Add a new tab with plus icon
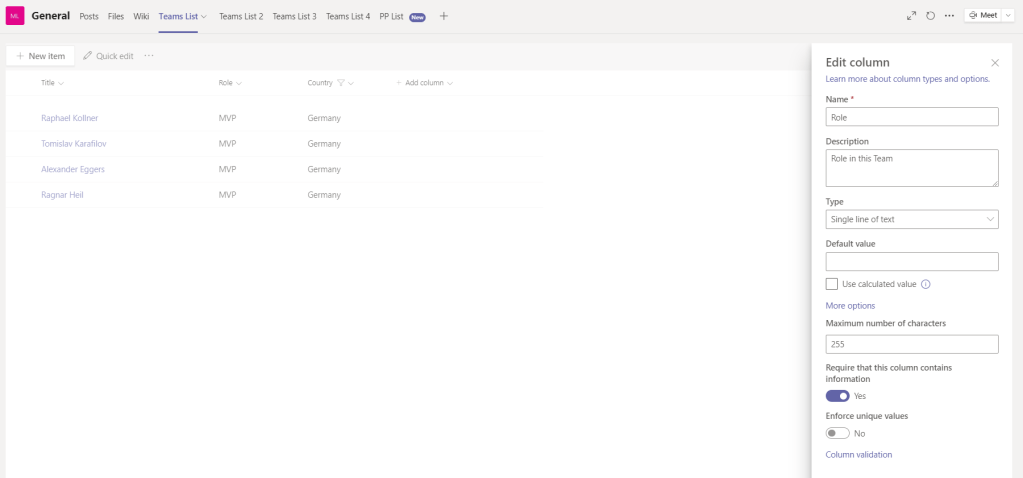This screenshot has width=1023, height=478. (444, 16)
